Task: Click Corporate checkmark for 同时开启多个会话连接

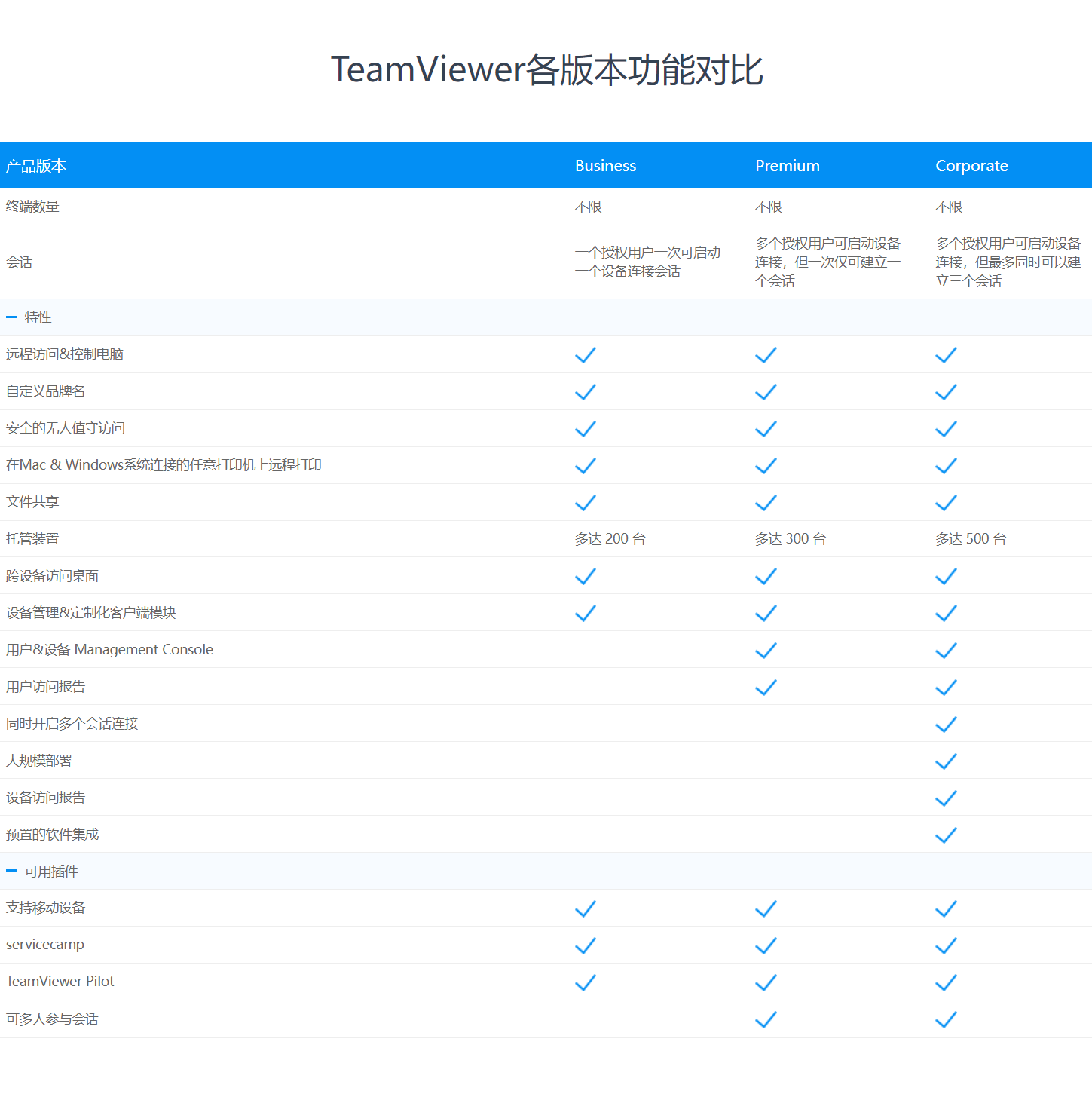Action: tap(946, 724)
